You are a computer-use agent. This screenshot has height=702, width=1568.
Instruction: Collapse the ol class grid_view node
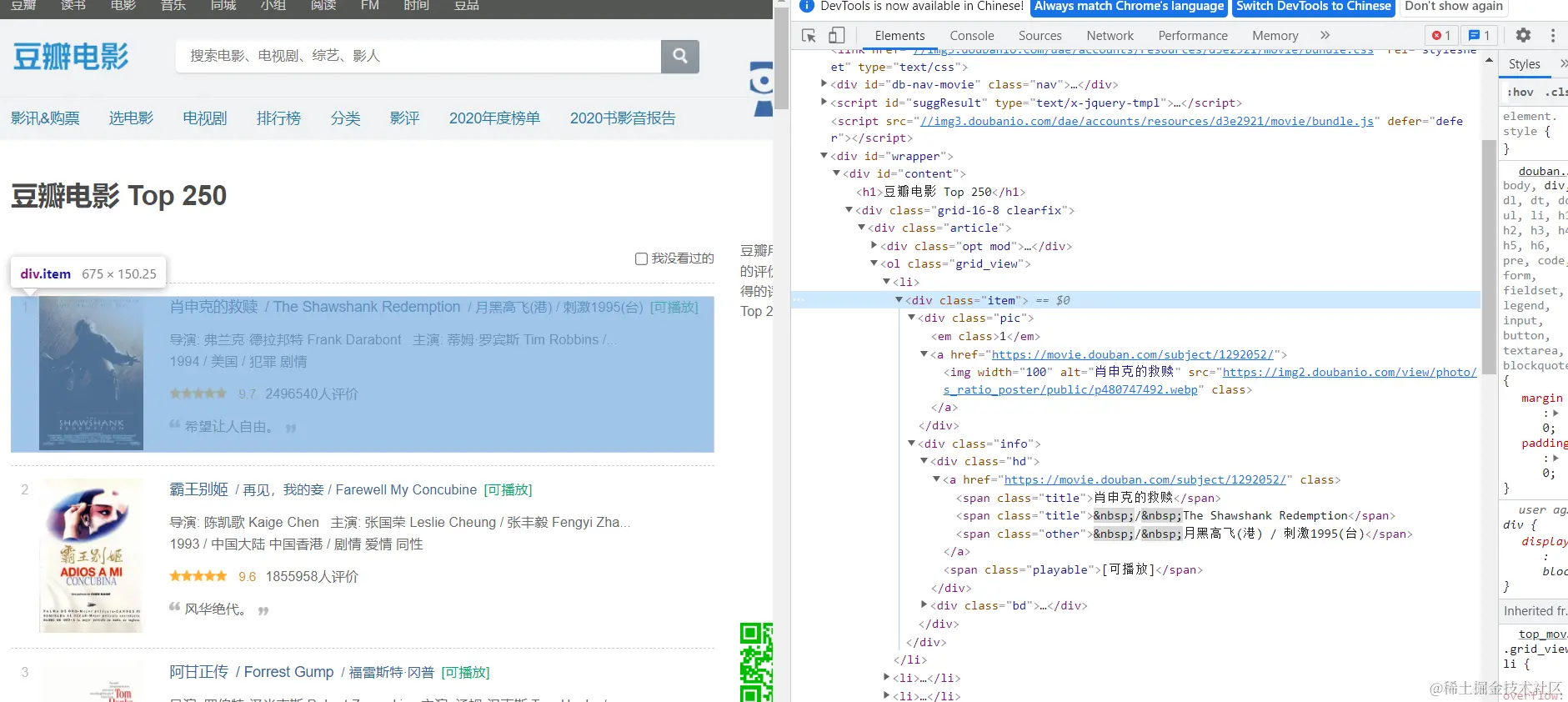[x=874, y=263]
